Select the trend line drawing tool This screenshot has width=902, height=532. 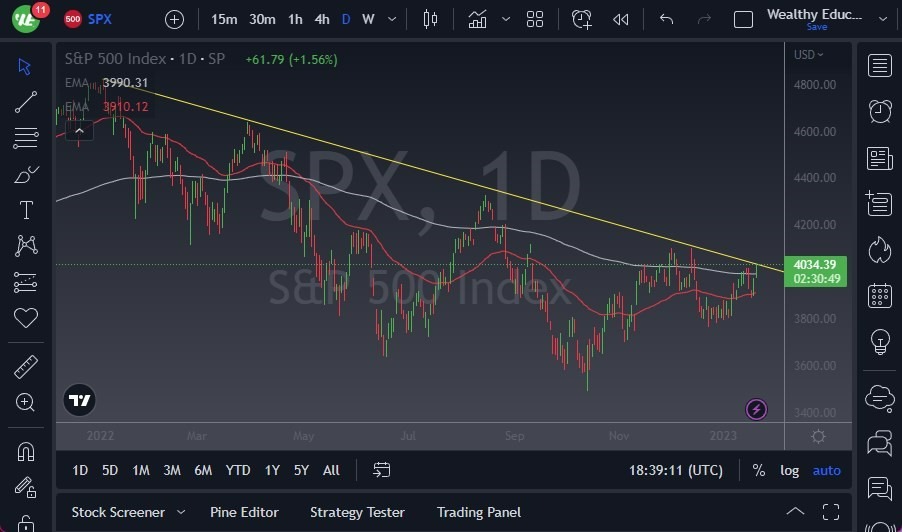tap(25, 102)
